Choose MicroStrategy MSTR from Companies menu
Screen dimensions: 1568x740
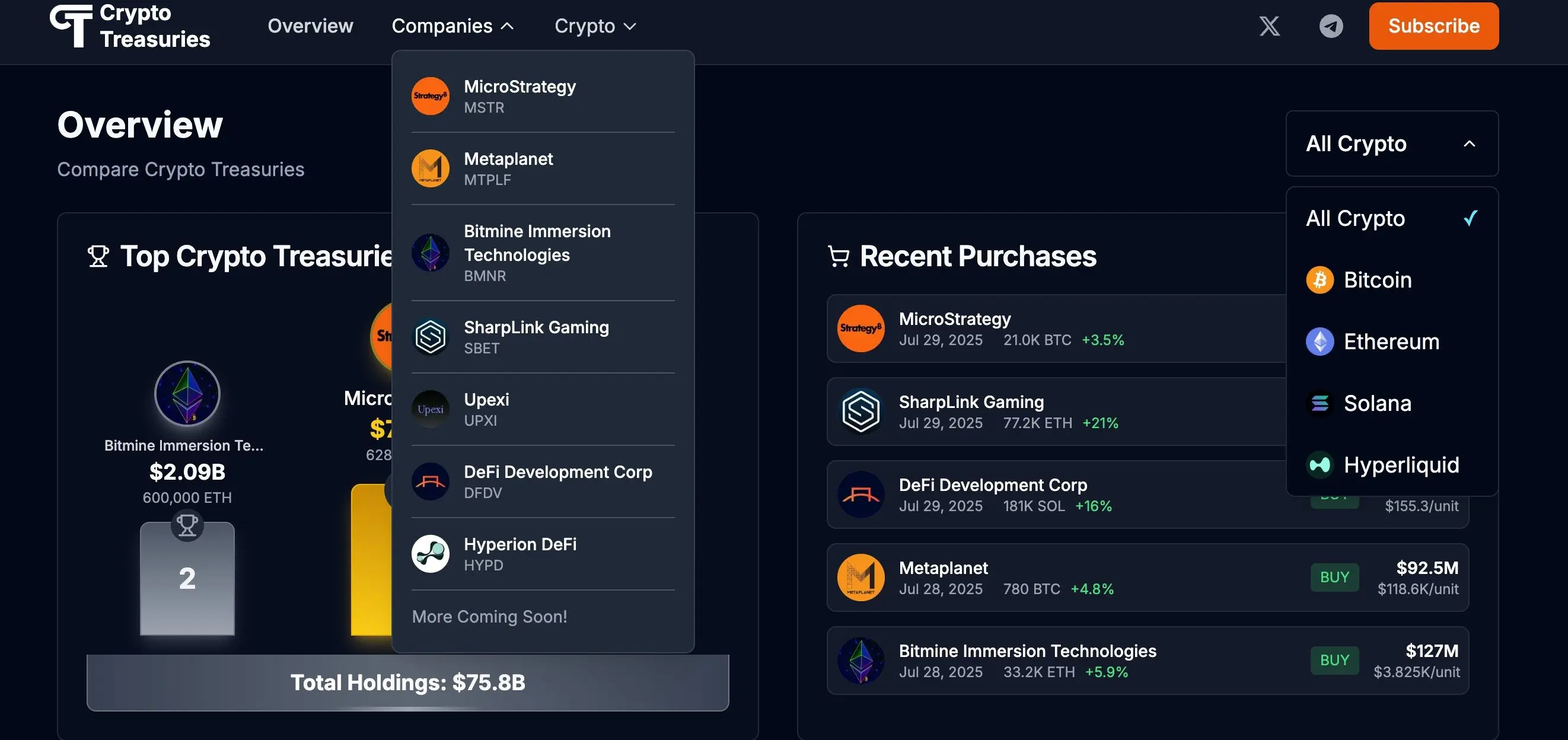[543, 96]
